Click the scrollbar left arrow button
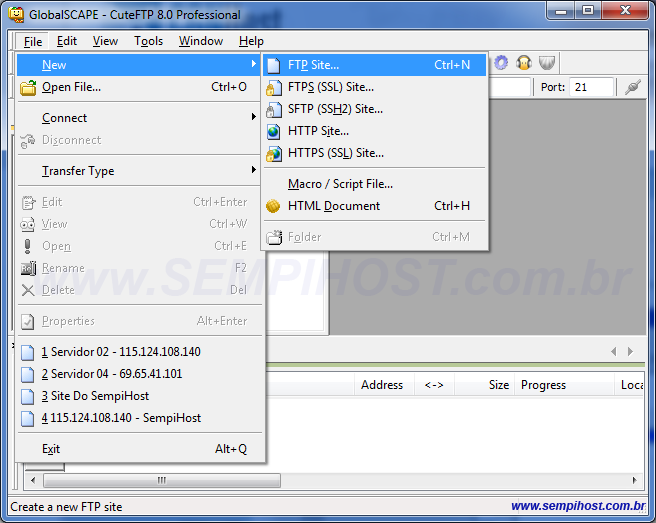The image size is (656, 523). [33, 480]
